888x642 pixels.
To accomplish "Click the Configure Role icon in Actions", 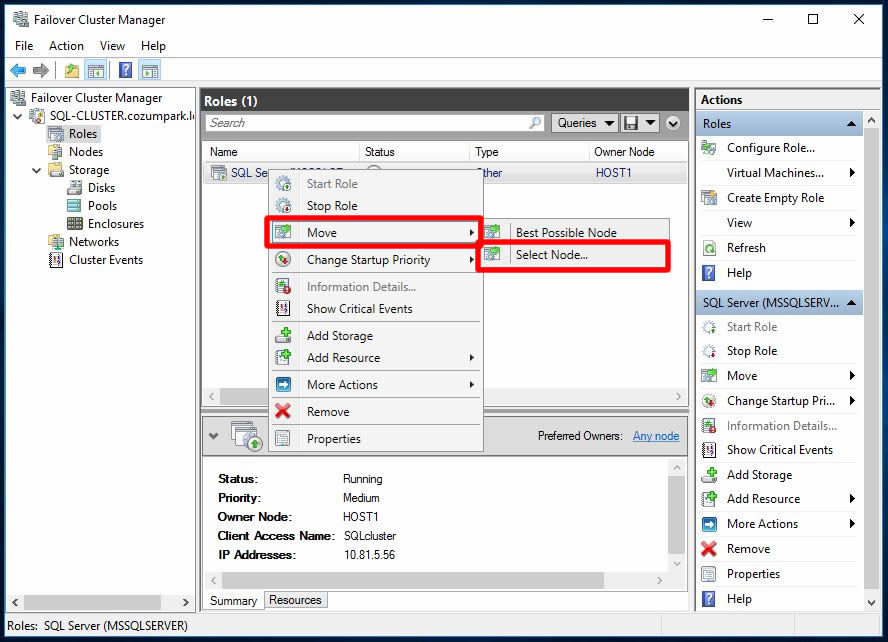I will [709, 148].
